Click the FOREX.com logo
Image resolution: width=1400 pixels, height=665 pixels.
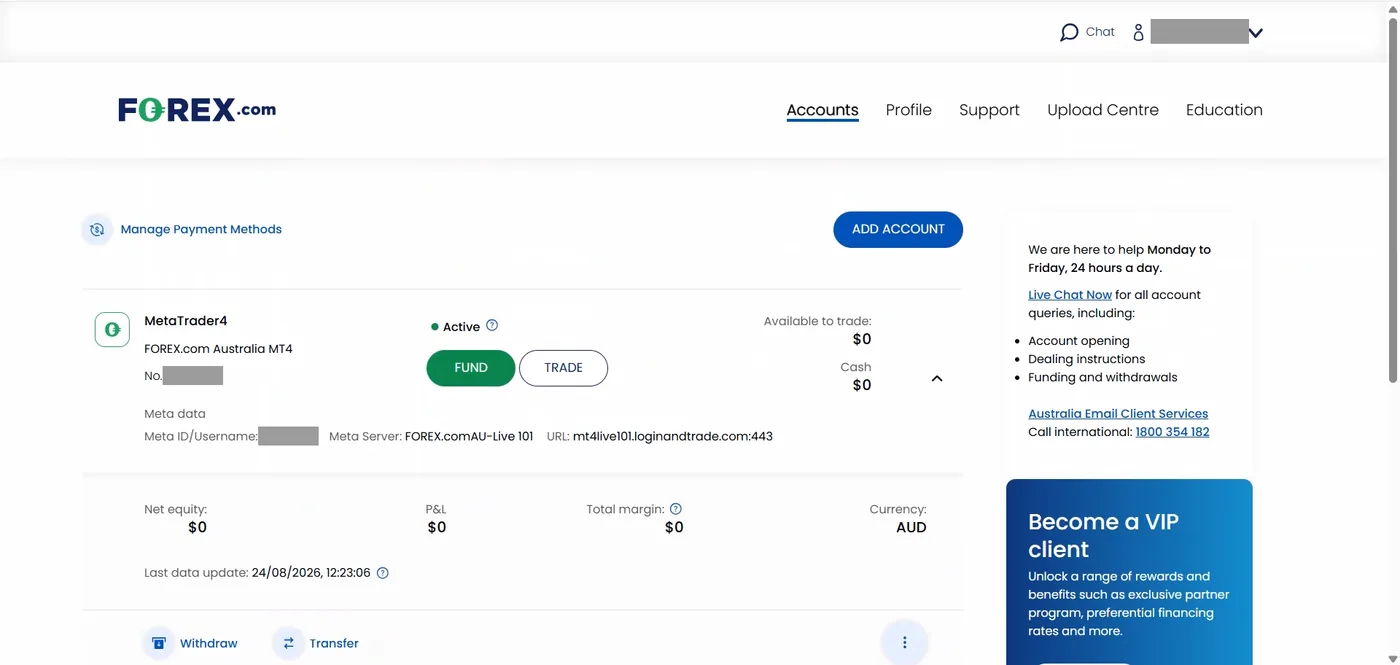click(197, 110)
